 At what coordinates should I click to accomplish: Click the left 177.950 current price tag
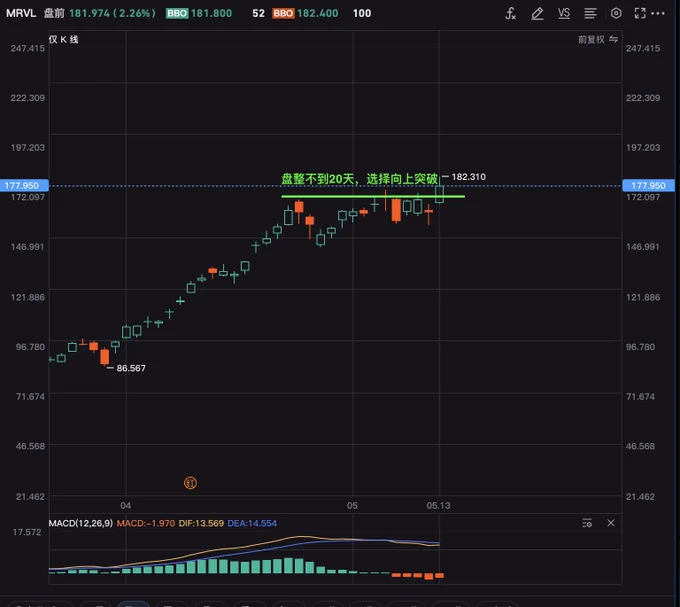tap(24, 186)
